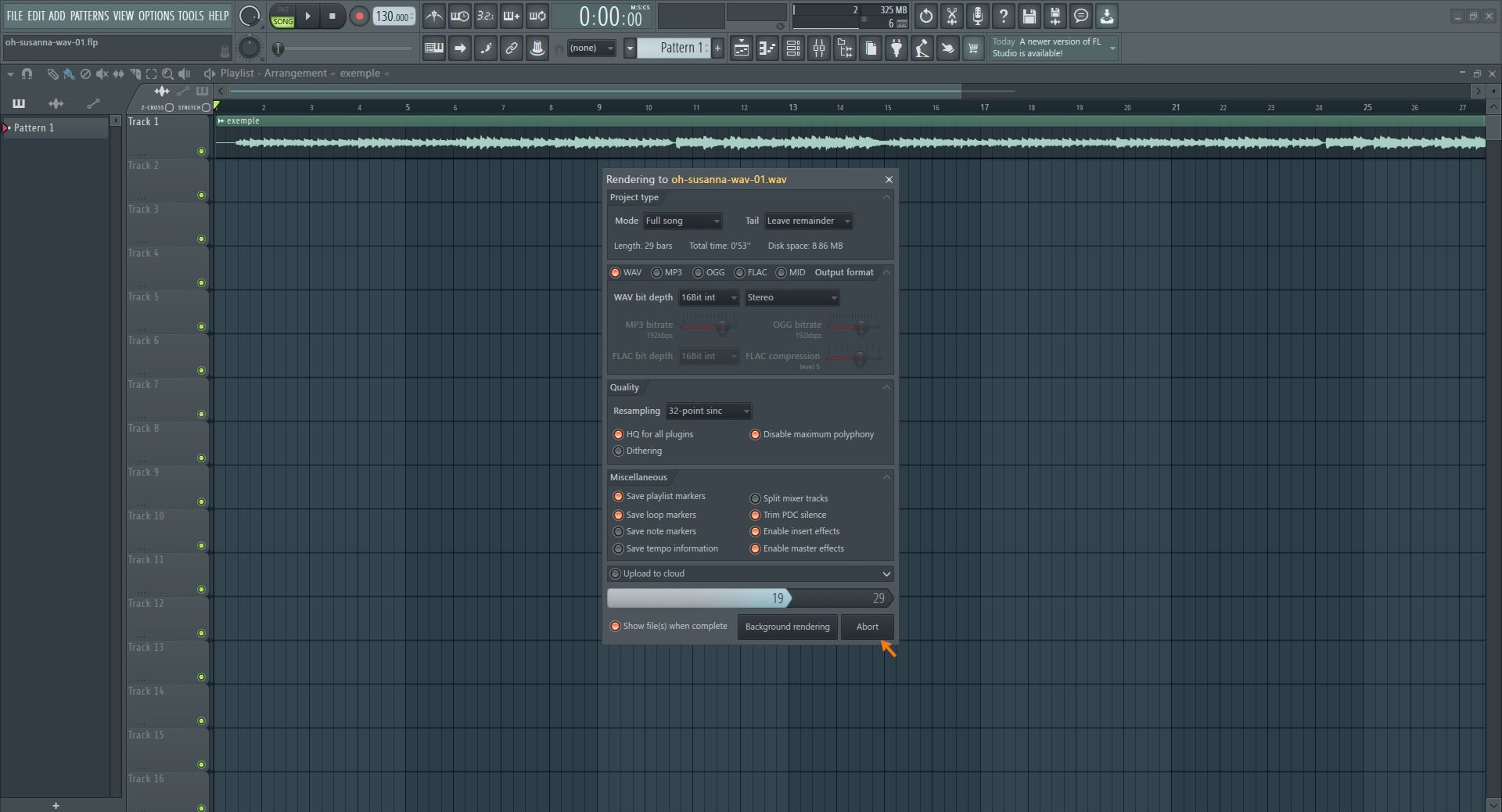Enable wait for input before recording
Screen dimensions: 1502x812
pyautogui.click(x=460, y=16)
